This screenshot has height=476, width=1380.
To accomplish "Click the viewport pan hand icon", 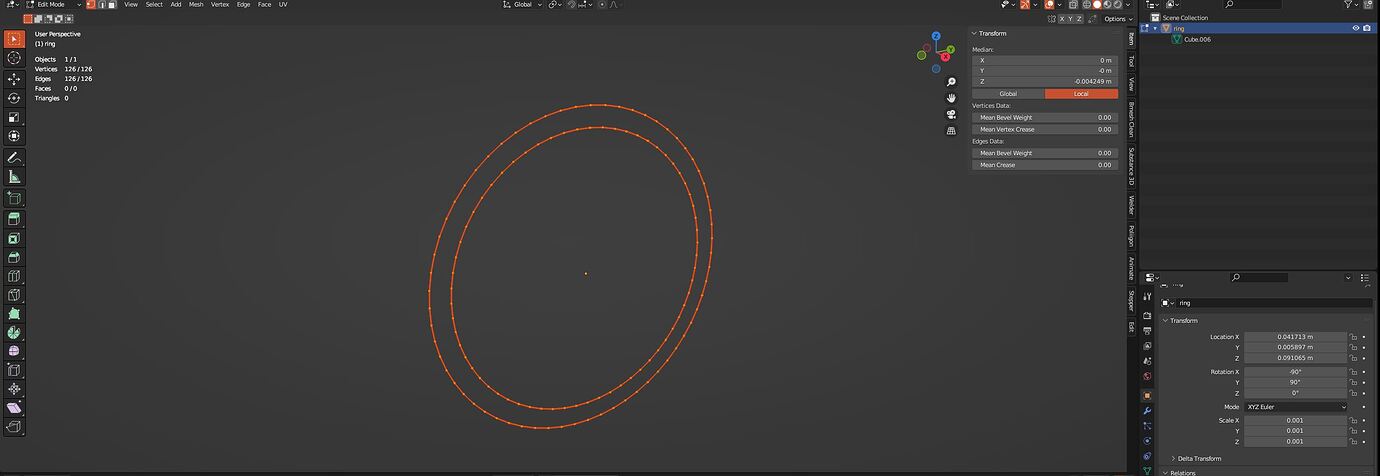I will [x=951, y=98].
